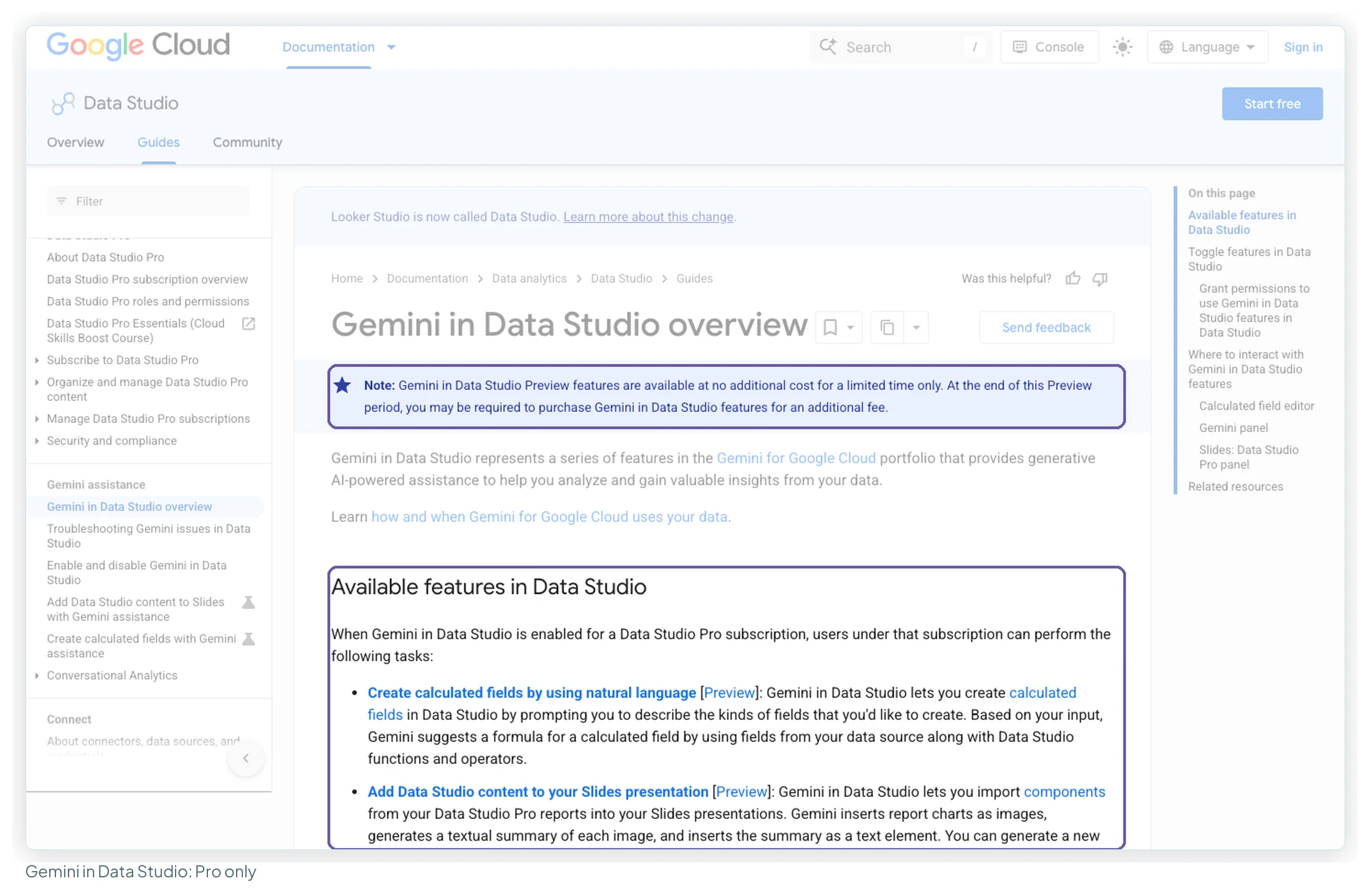Click the components link
Screen dimensions: 1370x896
(x=1064, y=791)
